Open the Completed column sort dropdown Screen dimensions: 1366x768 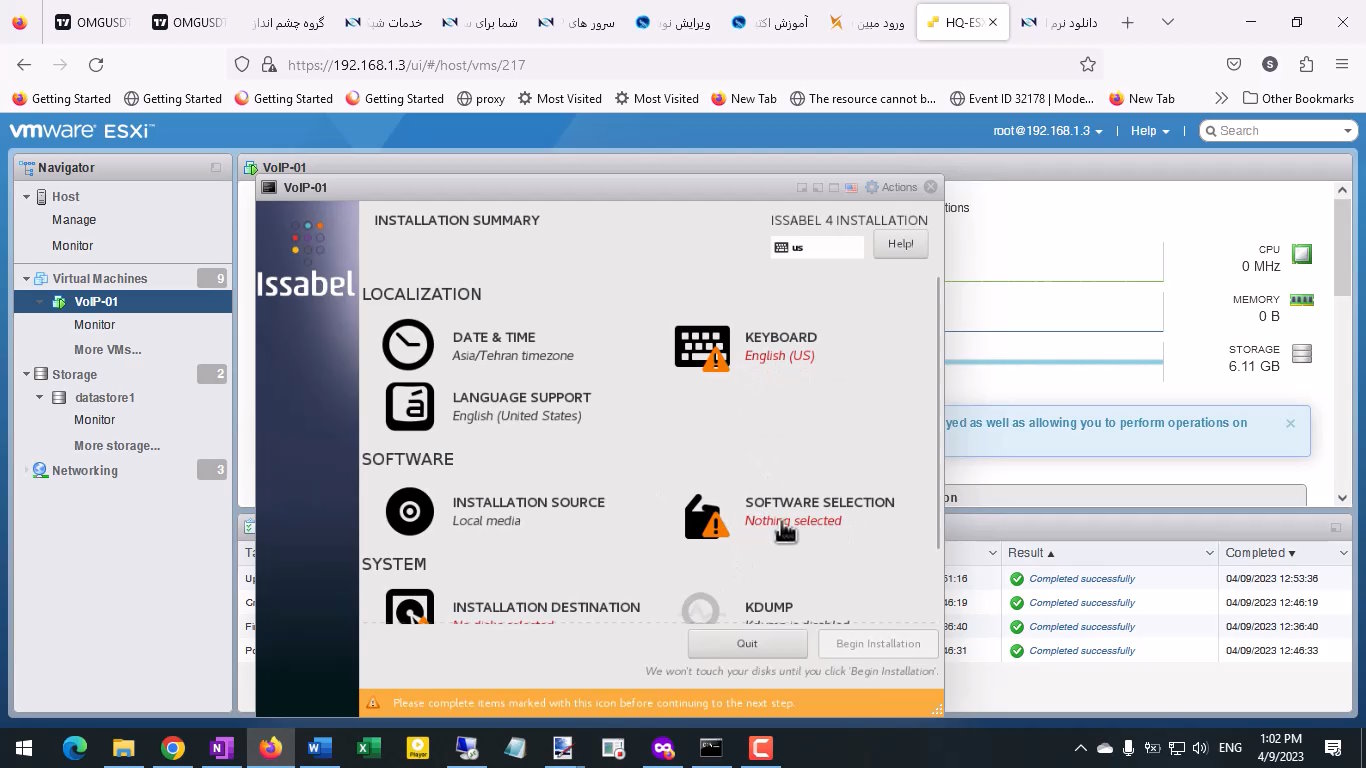point(1342,553)
